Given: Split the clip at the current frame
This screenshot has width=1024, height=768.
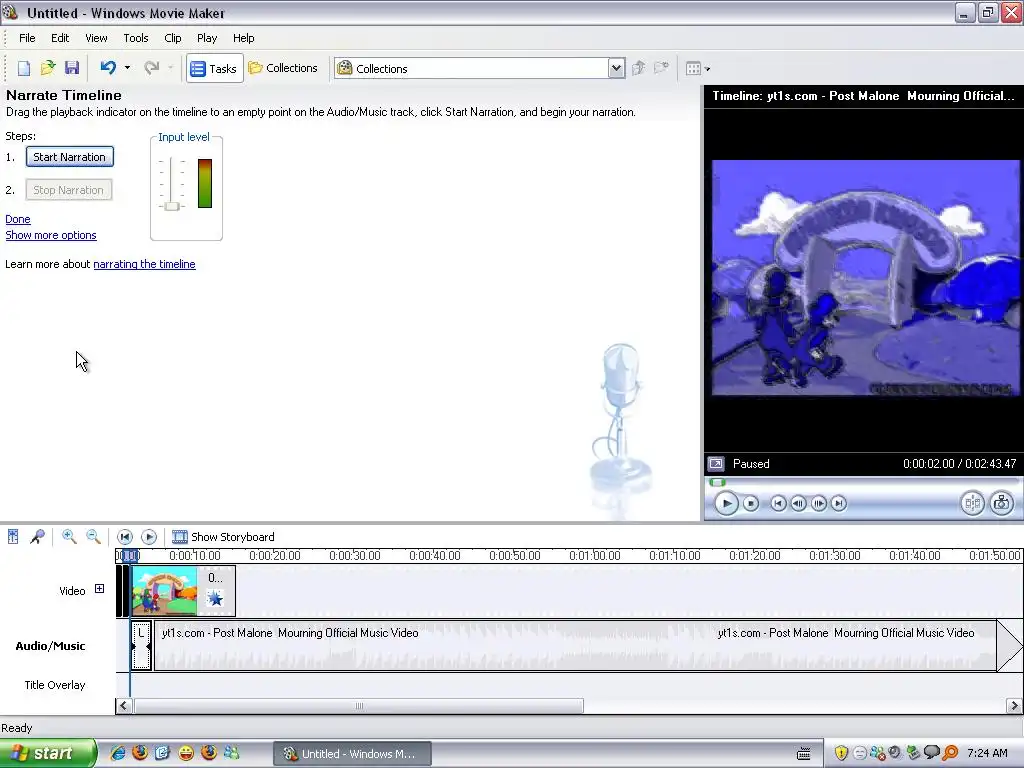Looking at the screenshot, I should click(x=972, y=503).
